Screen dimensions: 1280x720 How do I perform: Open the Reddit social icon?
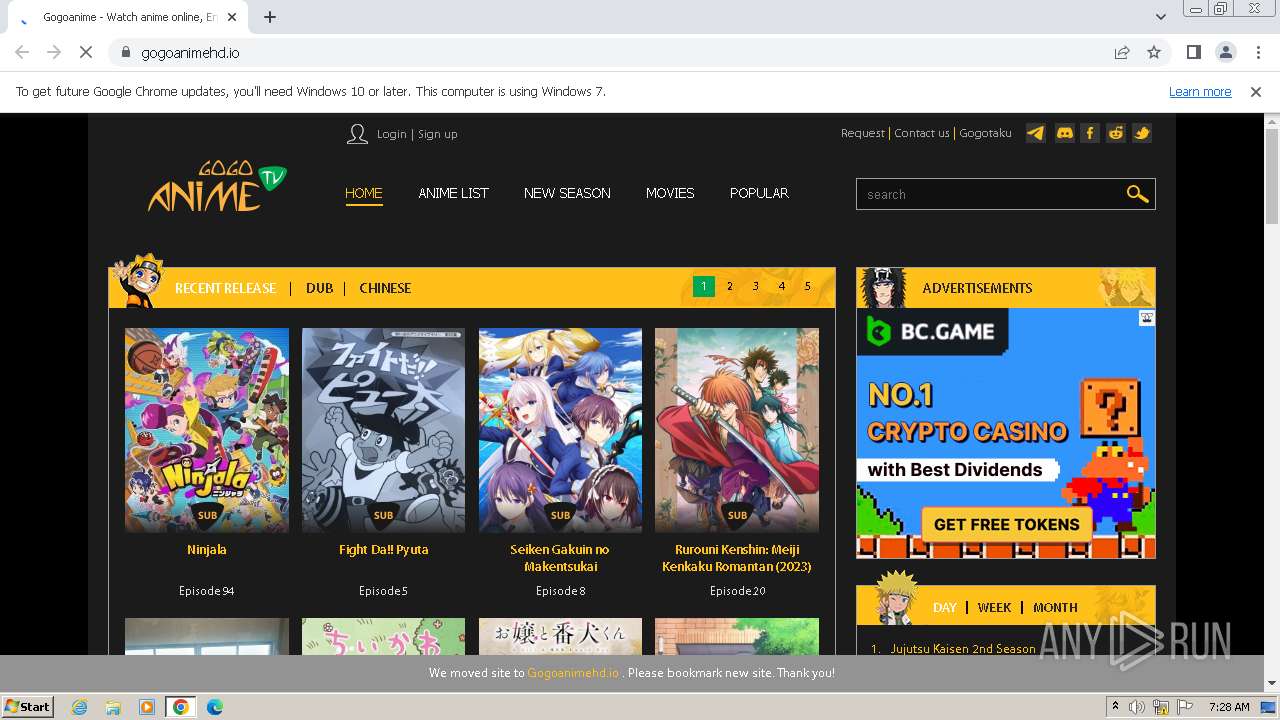[x=1116, y=133]
